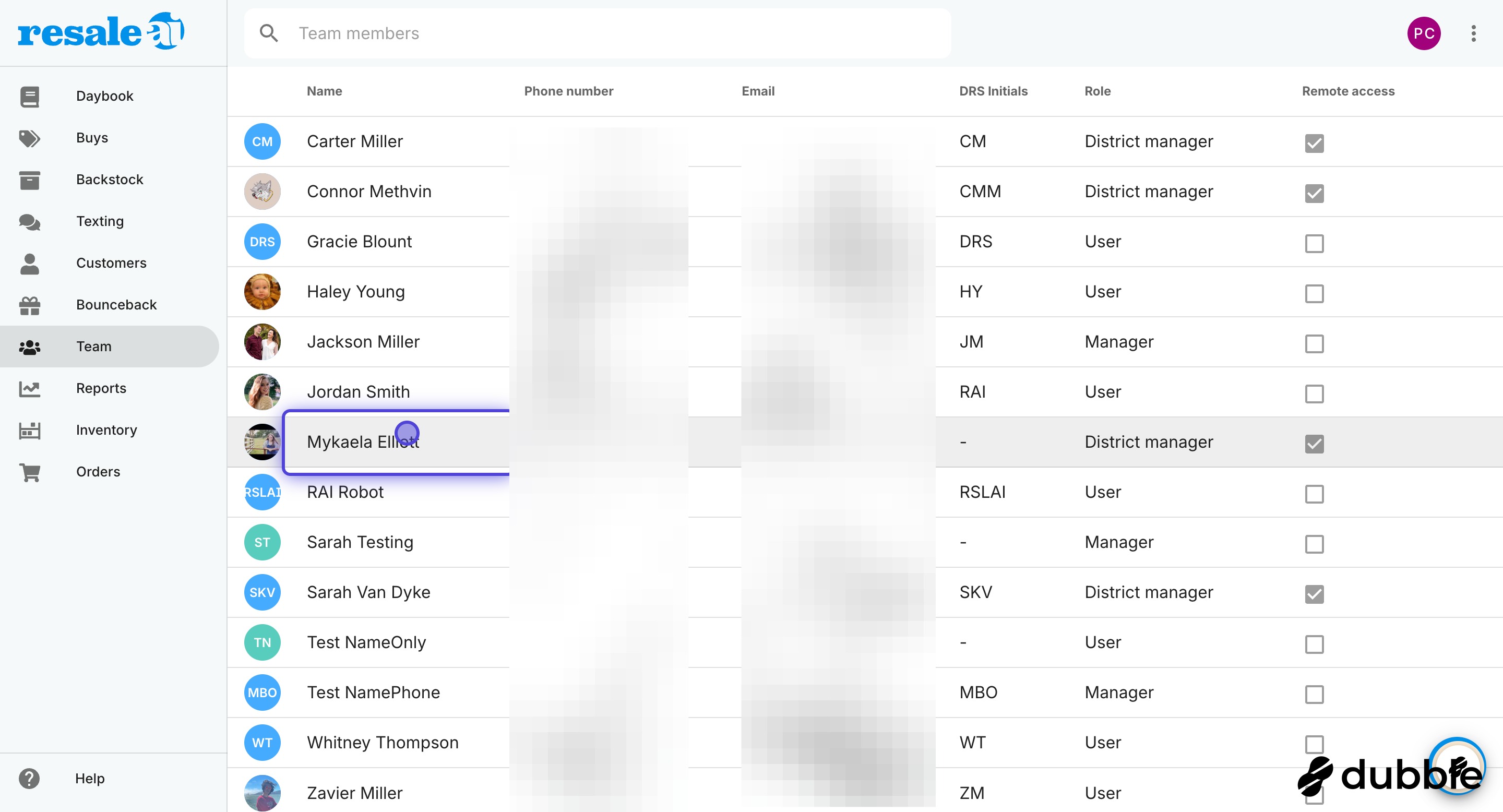This screenshot has height=812, width=1503.
Task: Click Gracie Blount's DRS avatar
Action: click(262, 242)
